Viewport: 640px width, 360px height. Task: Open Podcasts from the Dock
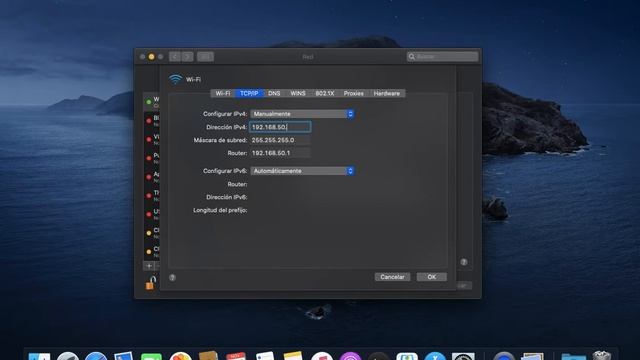click(351, 356)
